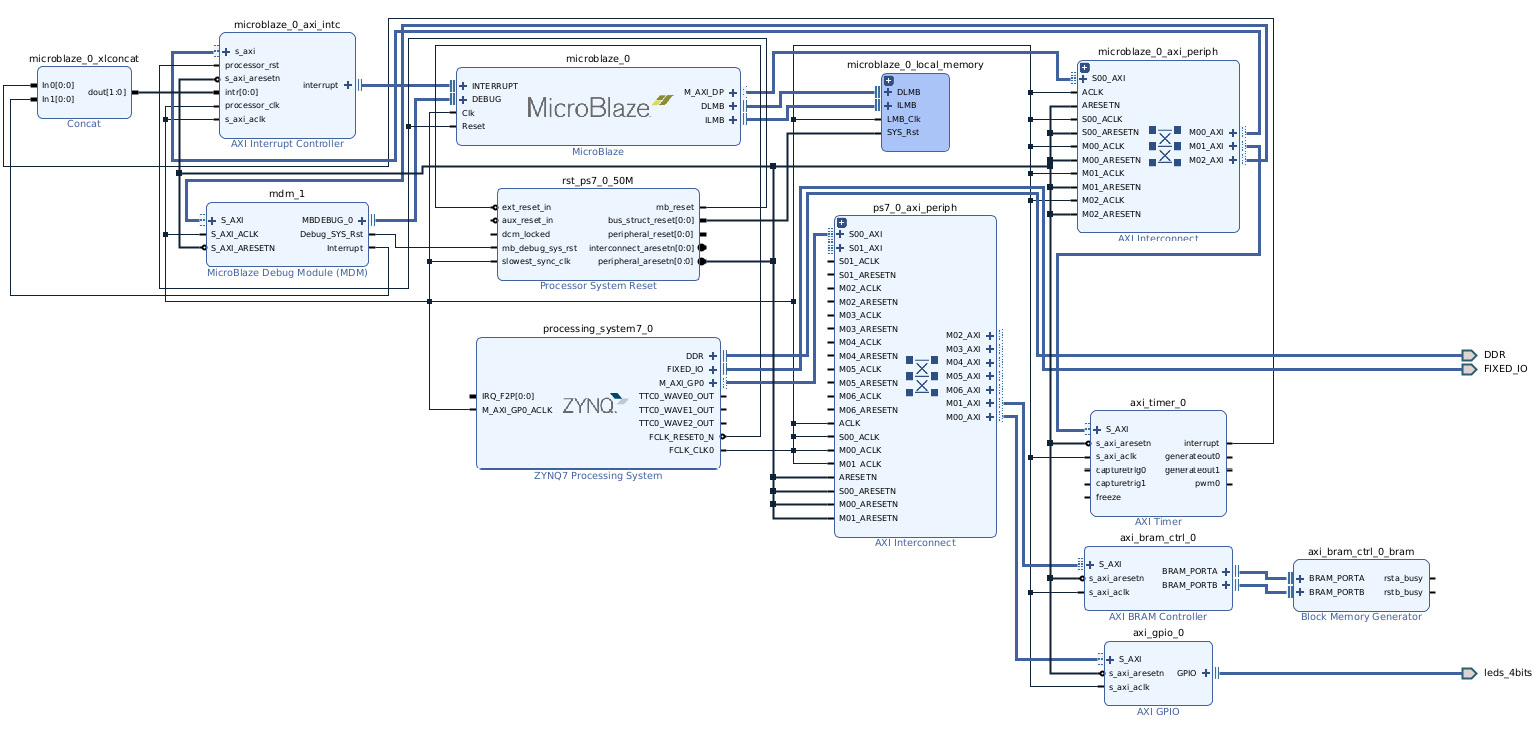
Task: Select the rst_ps7_0_50M block title
Action: (597, 180)
